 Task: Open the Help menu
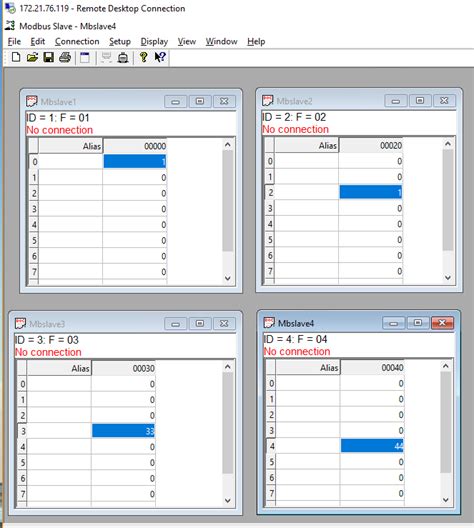(x=256, y=41)
